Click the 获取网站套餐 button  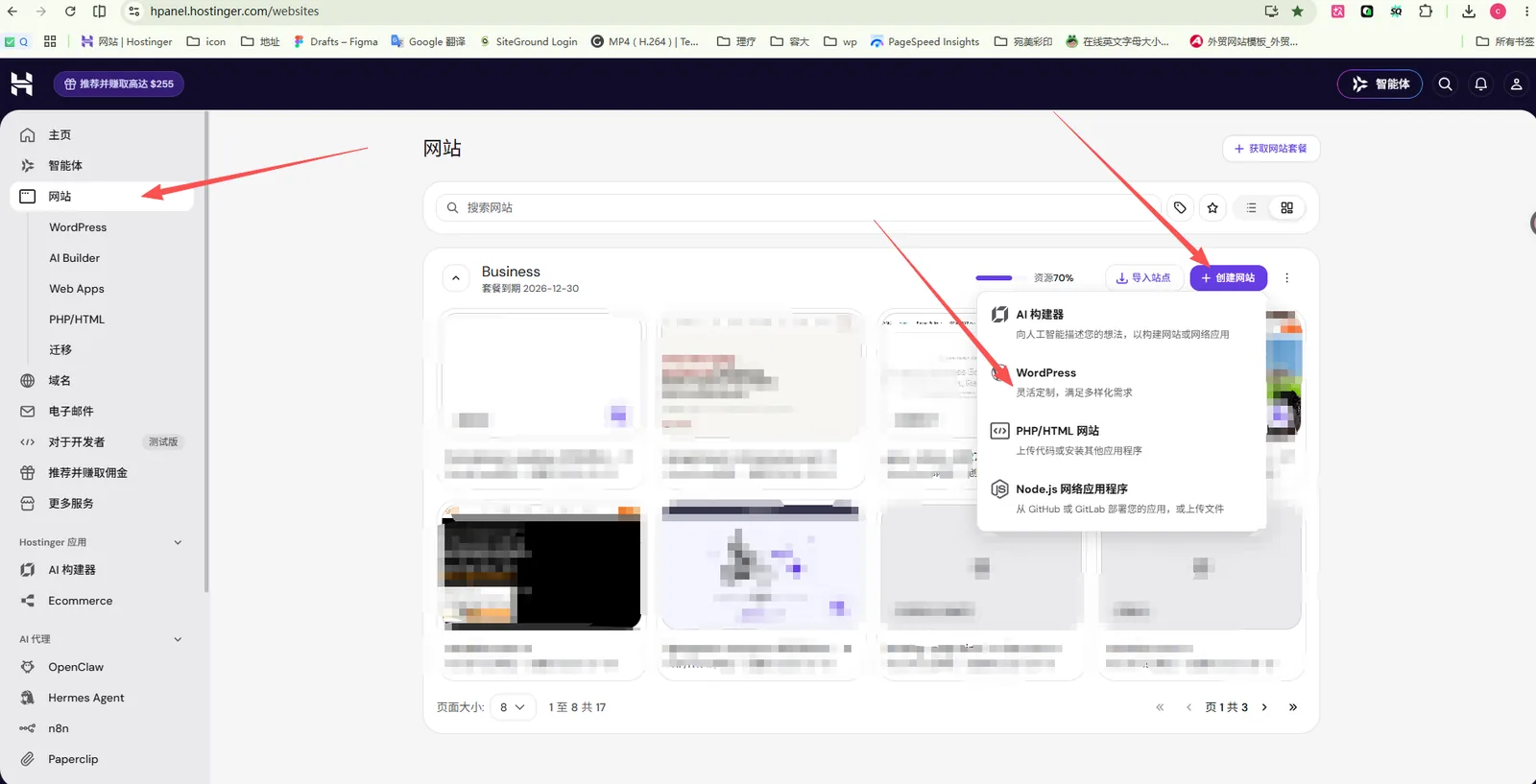1271,149
